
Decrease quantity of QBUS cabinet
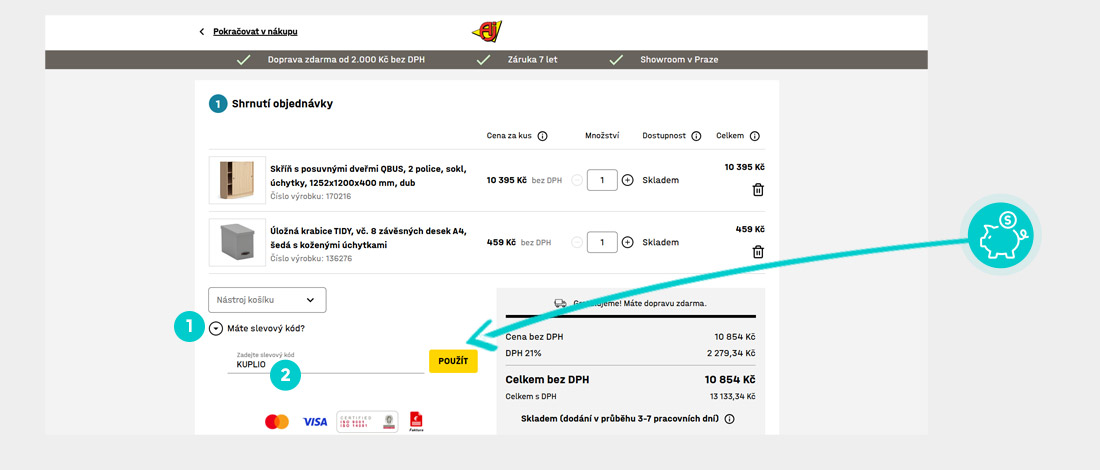pyautogui.click(x=576, y=181)
